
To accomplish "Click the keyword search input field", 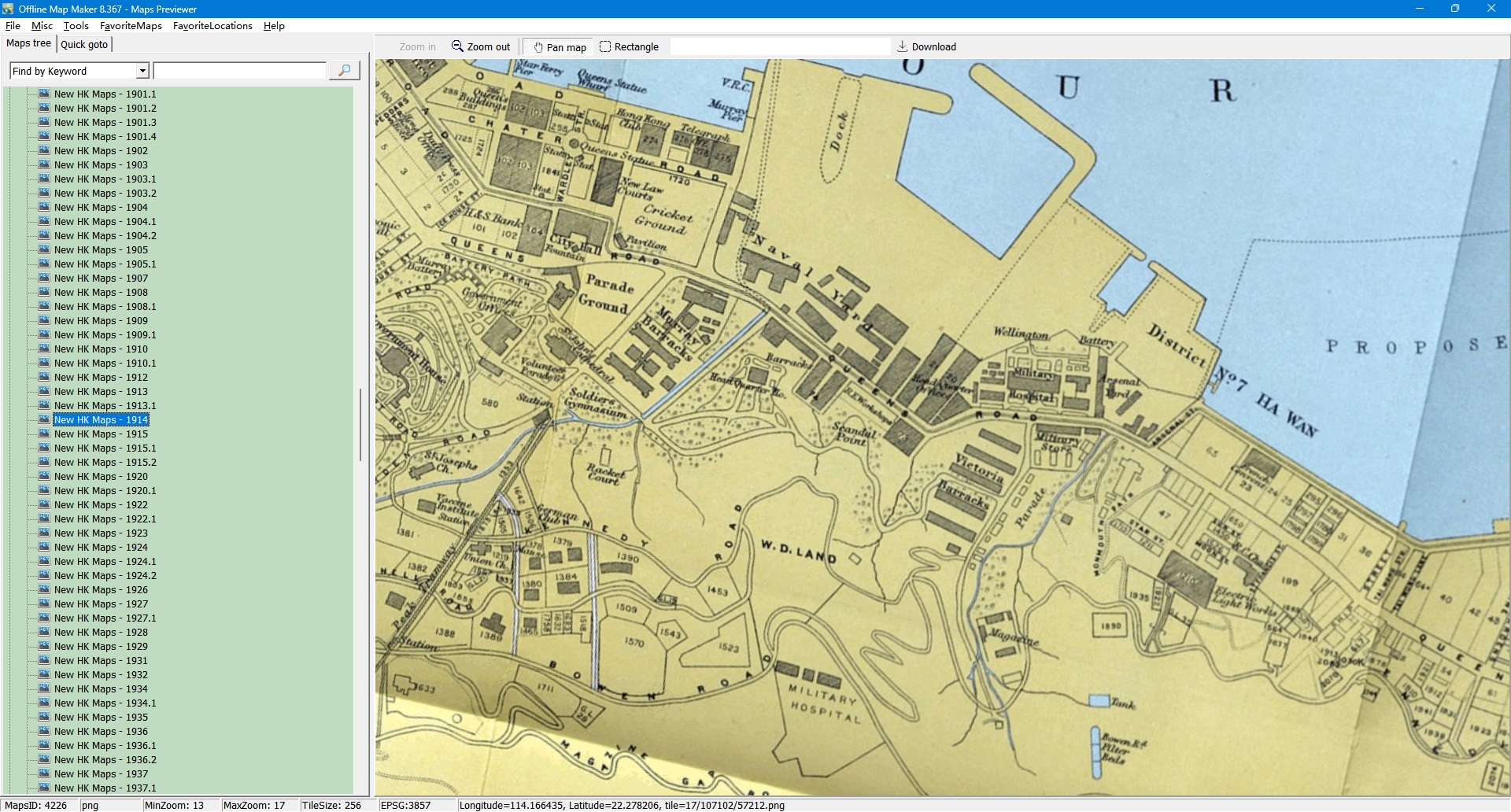I will (239, 71).
